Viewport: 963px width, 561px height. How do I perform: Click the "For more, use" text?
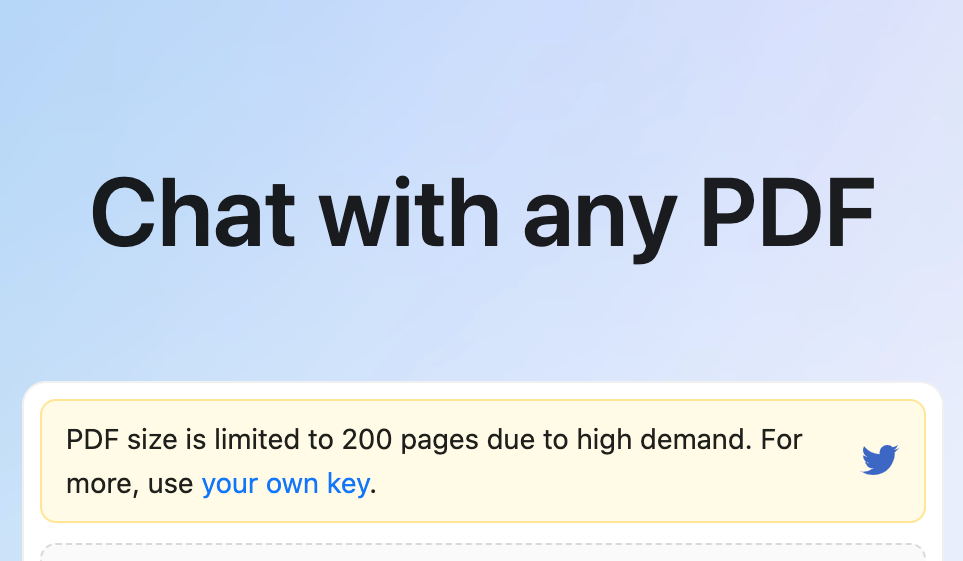pos(130,485)
